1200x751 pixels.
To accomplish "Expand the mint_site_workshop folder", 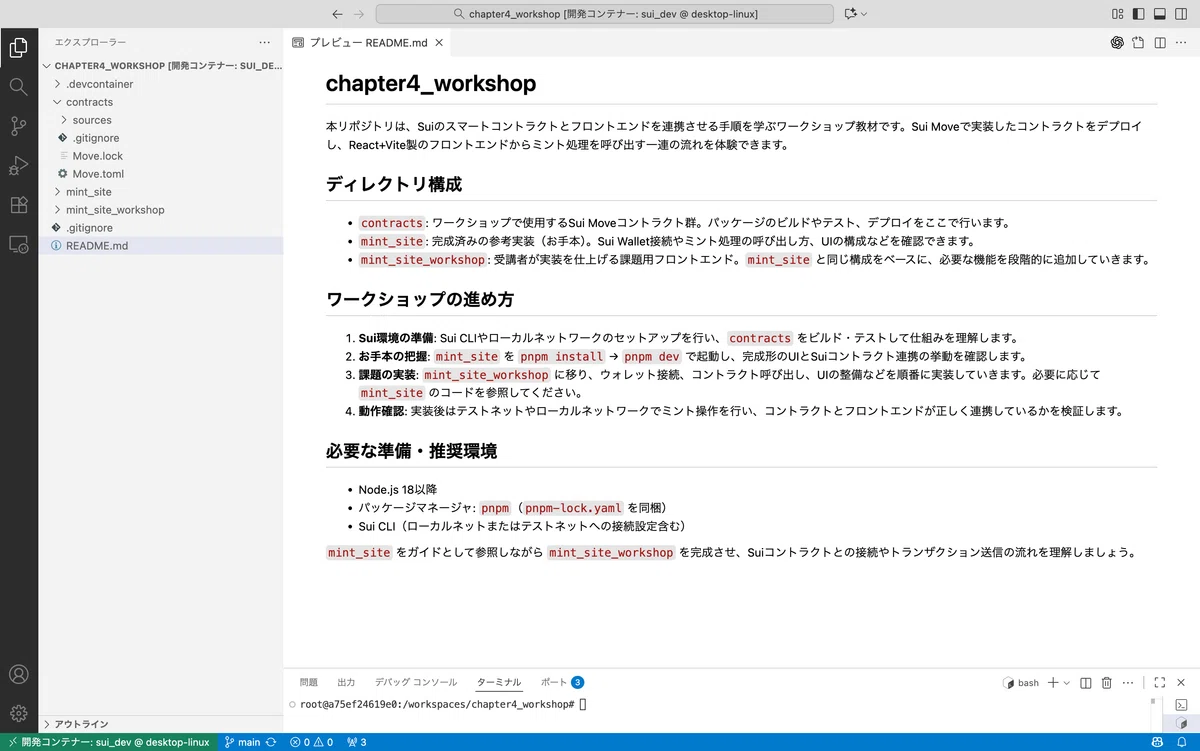I will 161,210.
